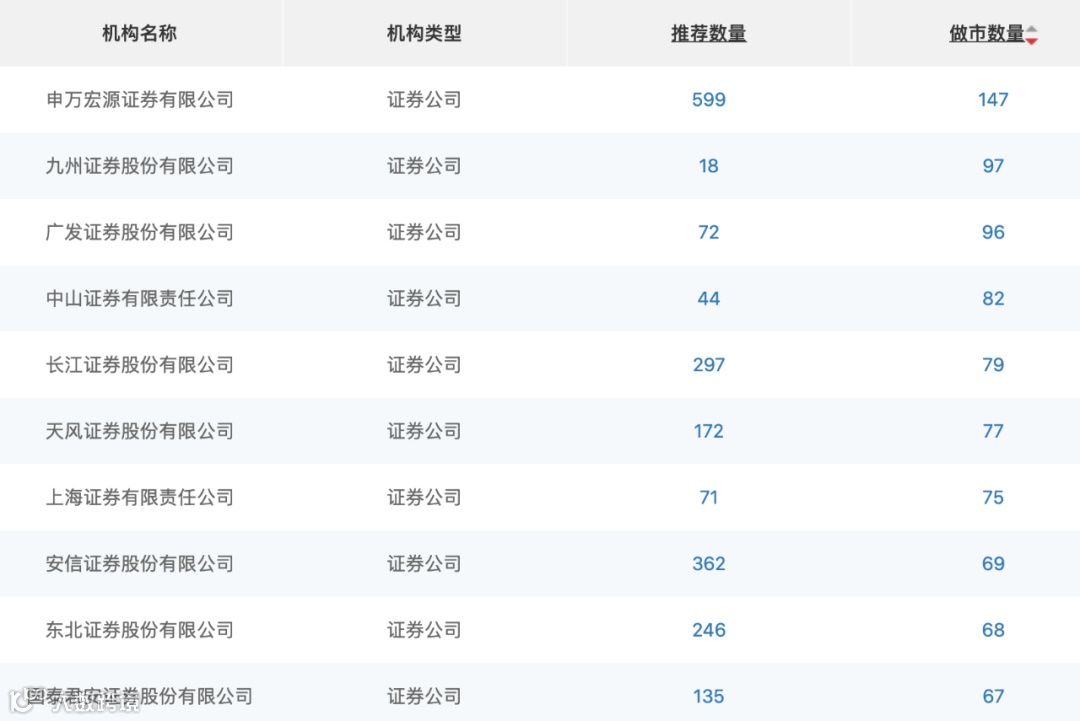Image resolution: width=1080 pixels, height=721 pixels.
Task: Open 上海证券有限责任公司 row name
Action: [x=140, y=497]
